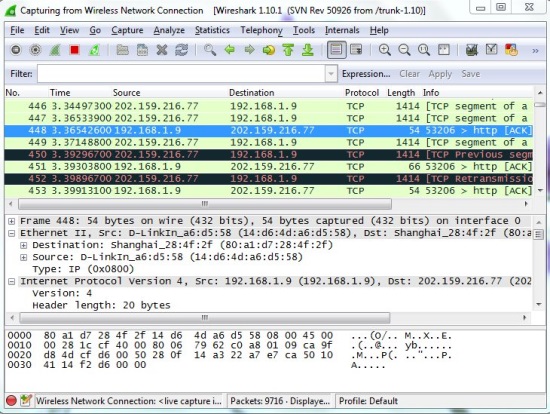Screen dimensions: 550x414
Task: Go to a packet by number
Action: click(269, 50)
